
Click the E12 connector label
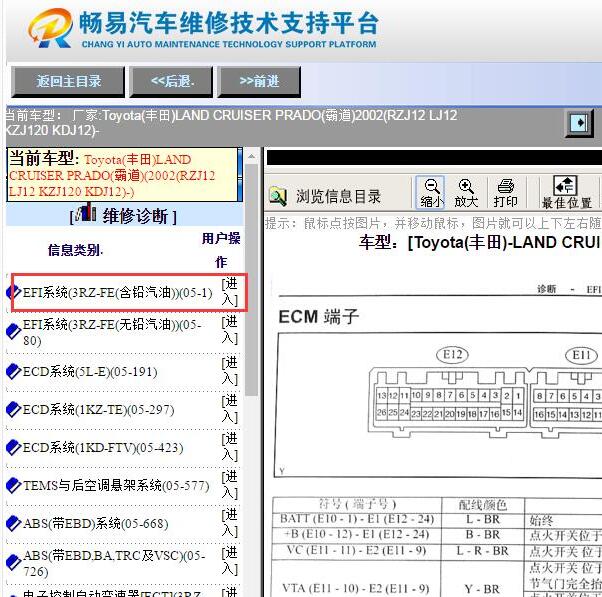click(453, 354)
